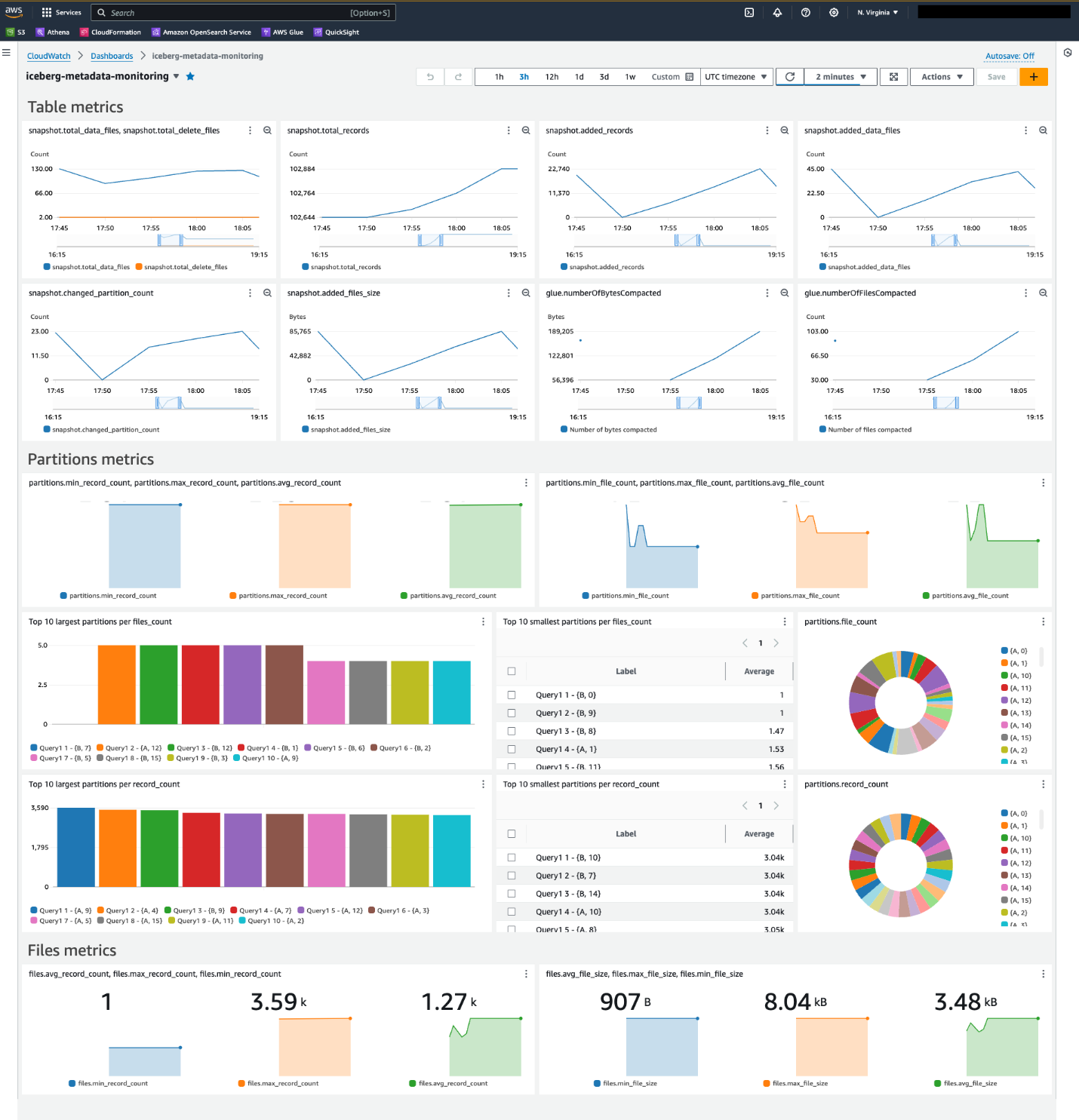This screenshot has height=1120, width=1079.
Task: Open the UTC timezone dropdown
Action: [736, 76]
